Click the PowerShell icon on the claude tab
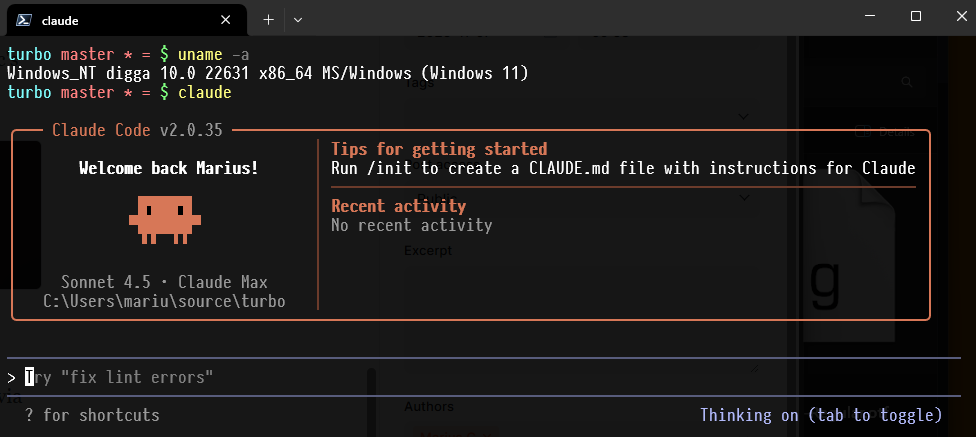The height and width of the screenshot is (437, 976). coord(21,19)
